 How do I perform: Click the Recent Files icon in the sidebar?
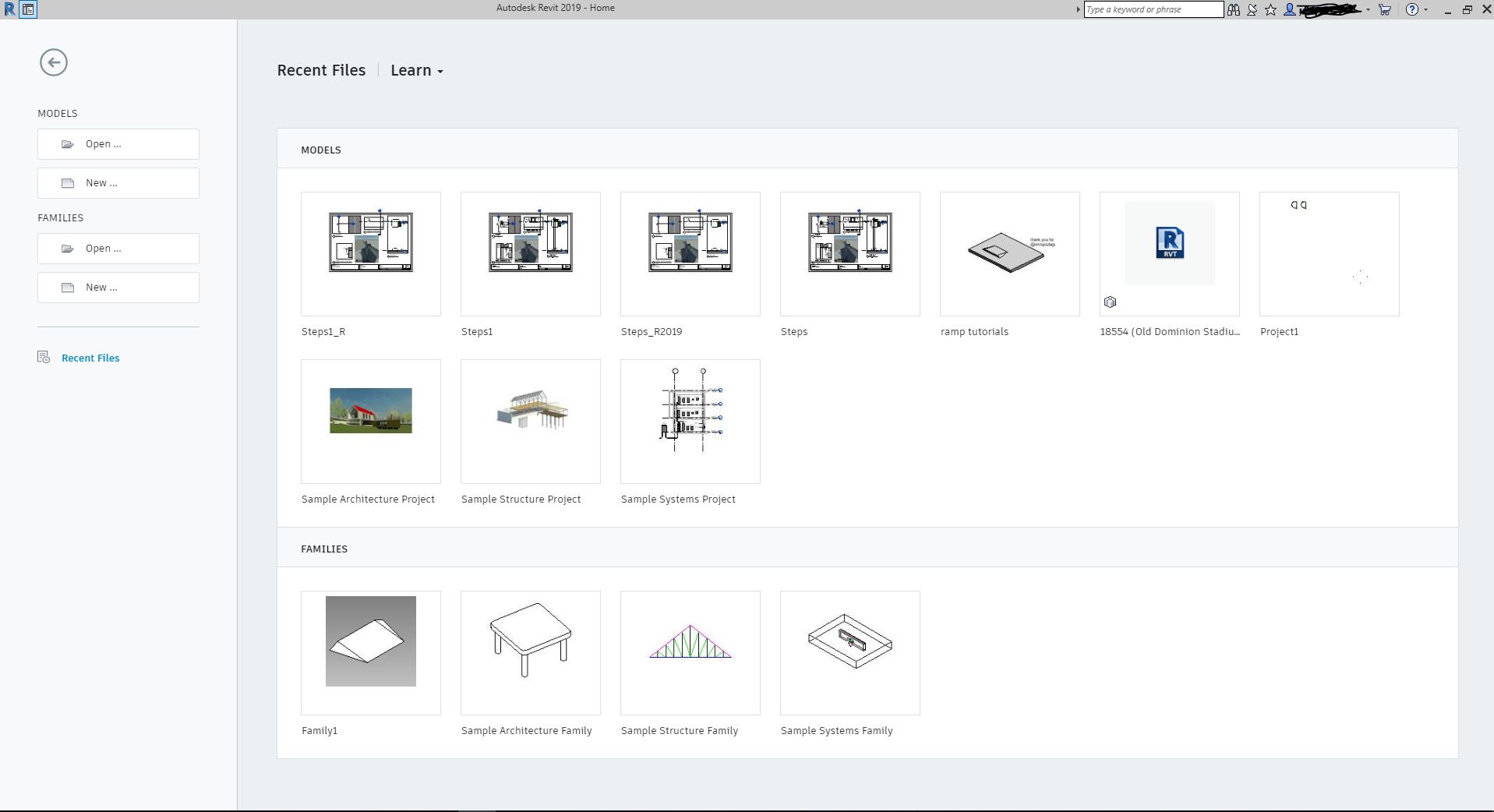click(x=44, y=358)
